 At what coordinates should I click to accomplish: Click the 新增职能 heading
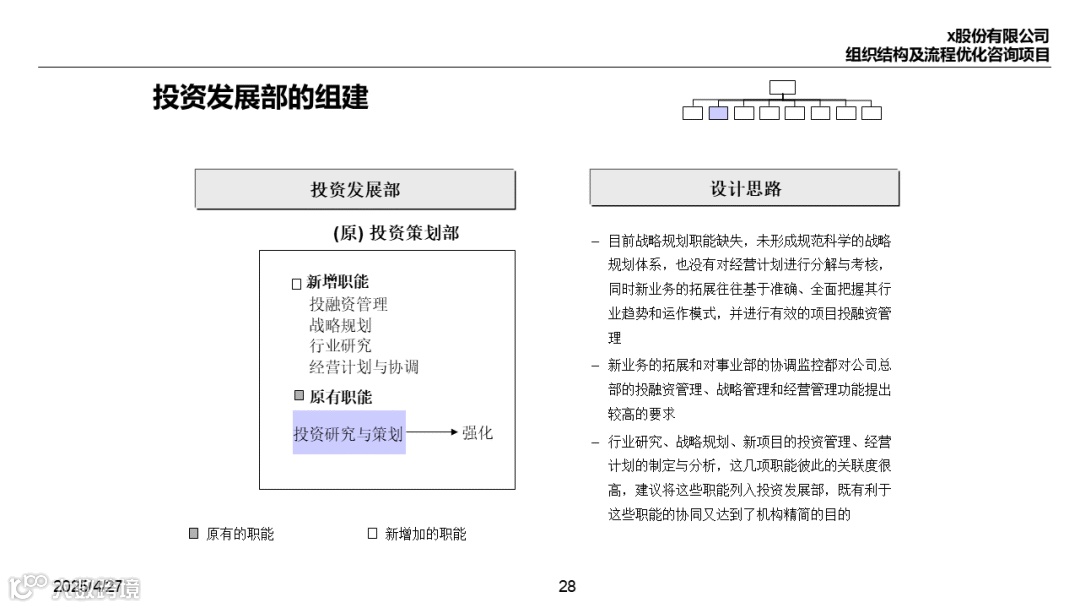pos(338,282)
